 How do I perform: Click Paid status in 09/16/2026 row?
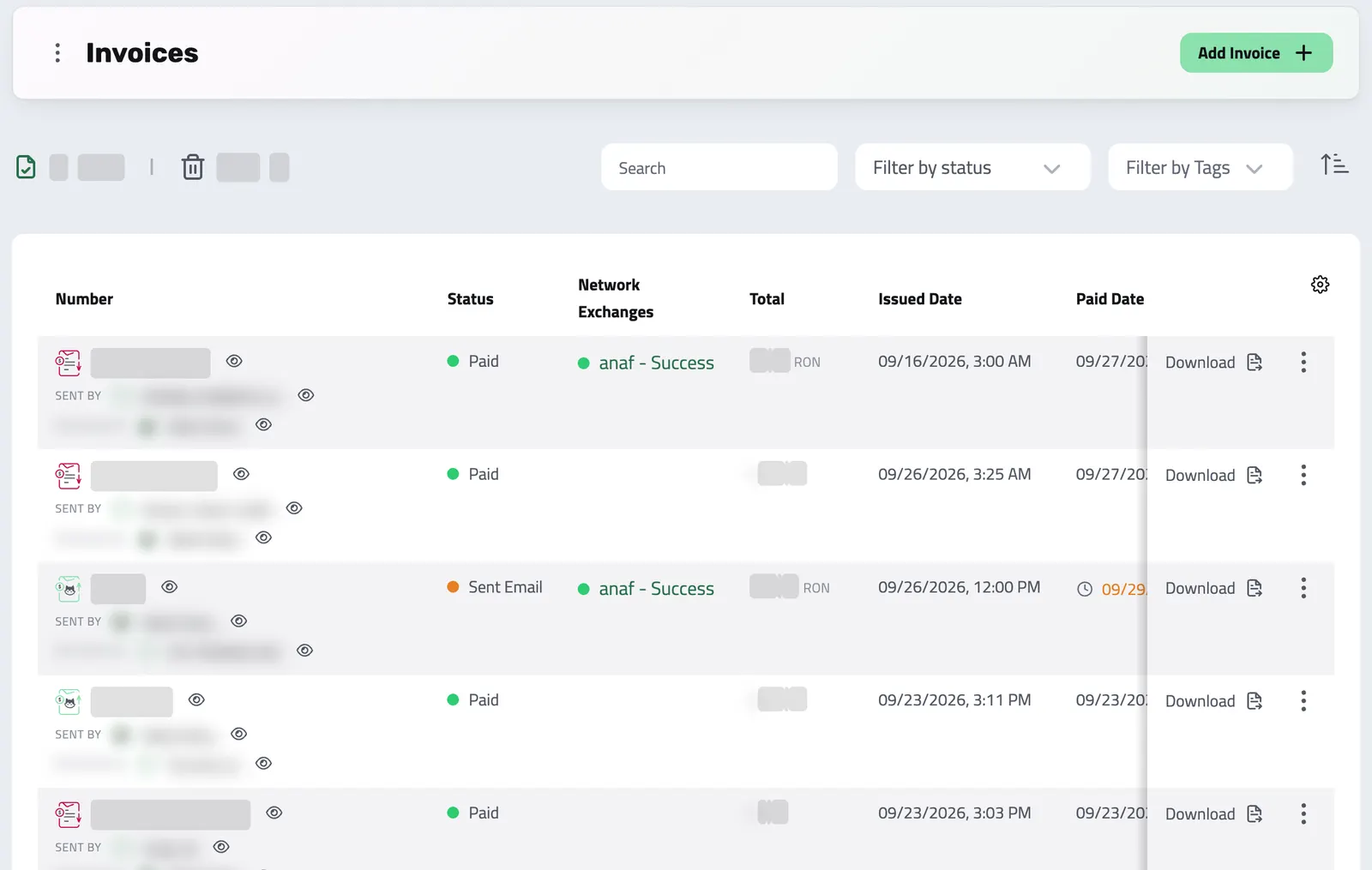coord(484,362)
